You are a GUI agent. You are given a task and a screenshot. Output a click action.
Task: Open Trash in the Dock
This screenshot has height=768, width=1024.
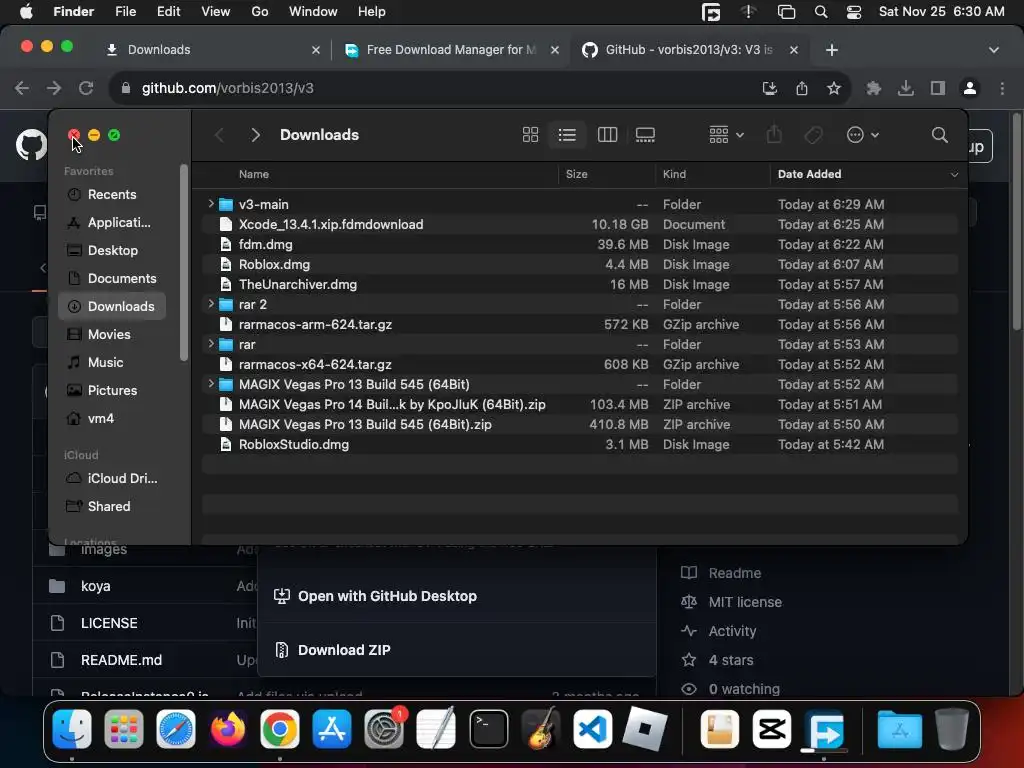(952, 729)
